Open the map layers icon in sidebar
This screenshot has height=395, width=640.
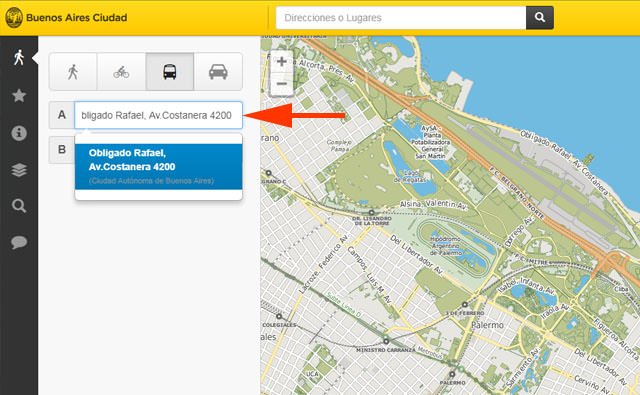[x=19, y=170]
